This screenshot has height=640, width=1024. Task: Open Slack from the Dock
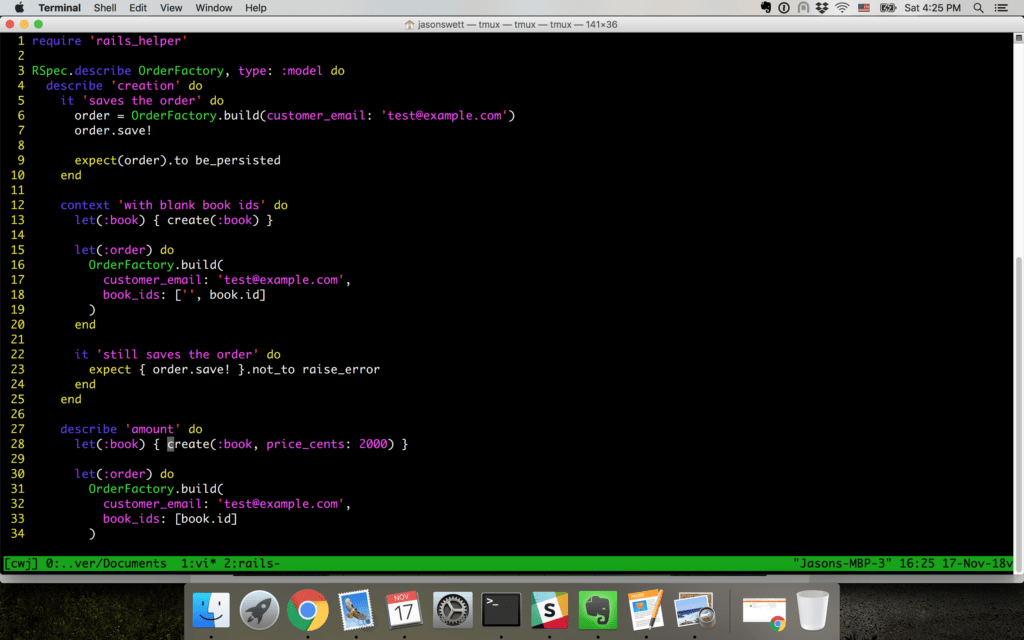[x=549, y=608]
